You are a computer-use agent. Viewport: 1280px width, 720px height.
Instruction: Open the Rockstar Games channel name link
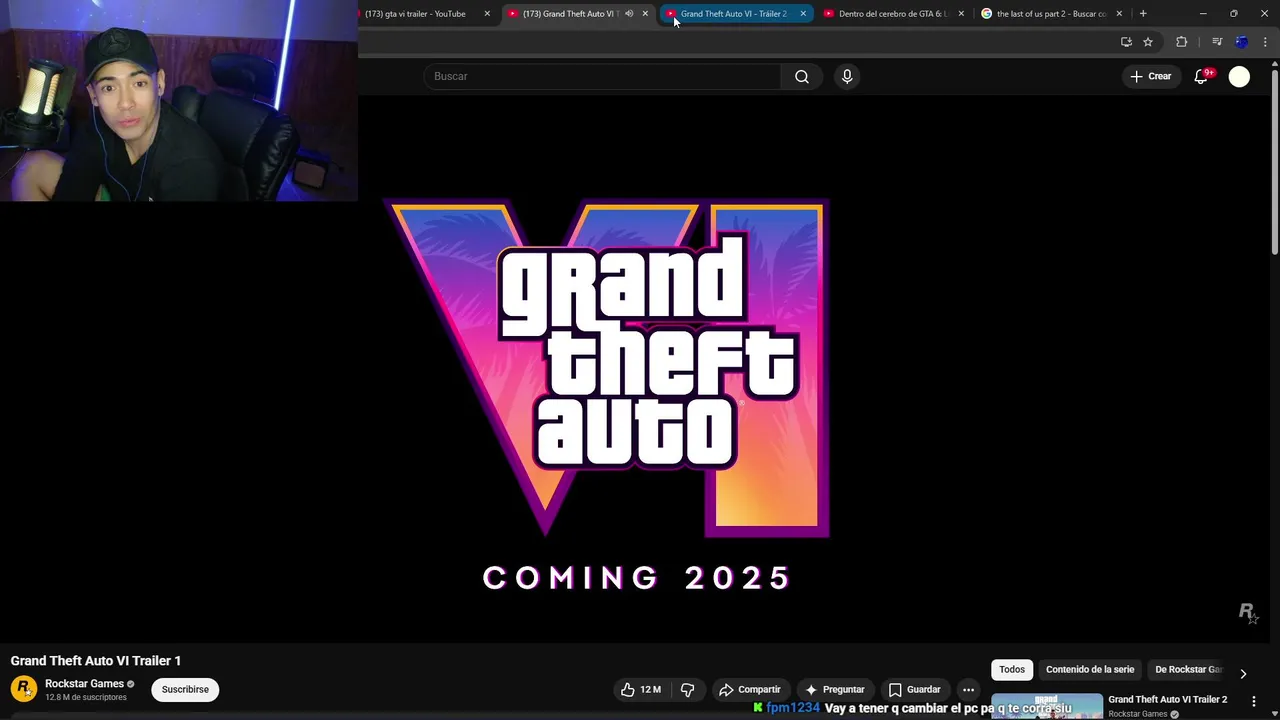point(84,684)
